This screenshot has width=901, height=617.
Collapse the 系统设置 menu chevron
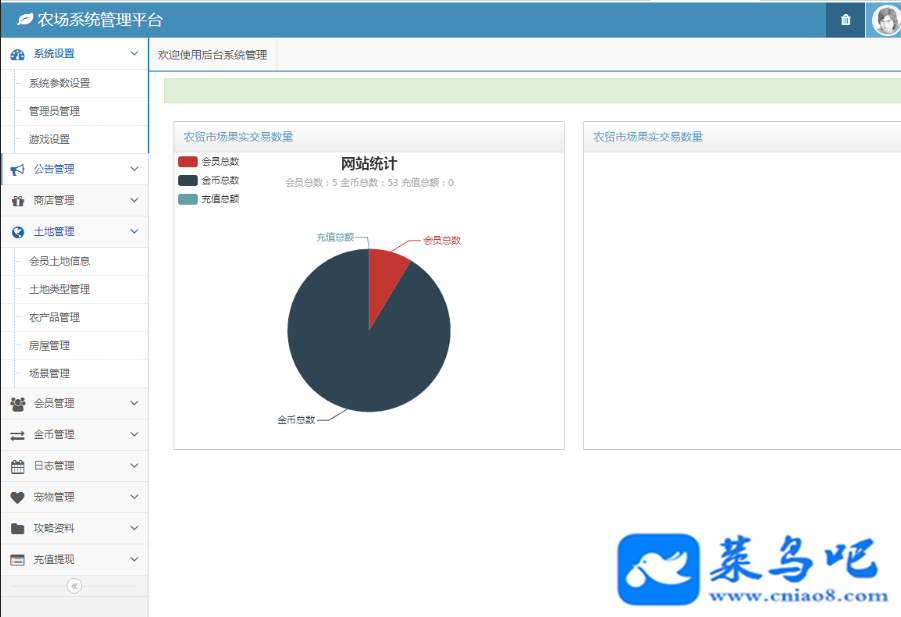pyautogui.click(x=134, y=53)
